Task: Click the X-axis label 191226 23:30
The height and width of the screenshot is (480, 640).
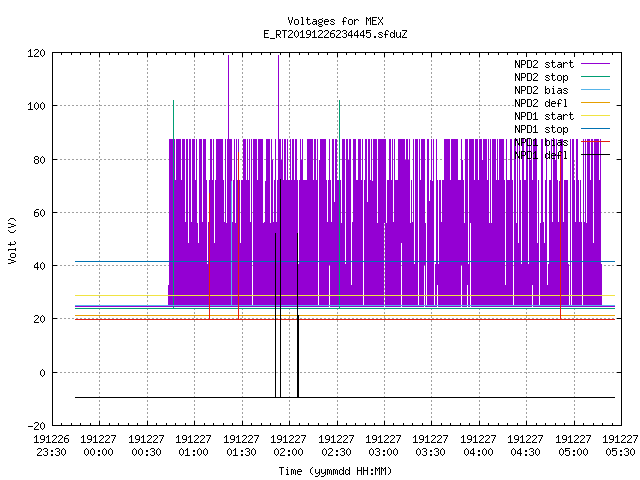Action: [51, 446]
